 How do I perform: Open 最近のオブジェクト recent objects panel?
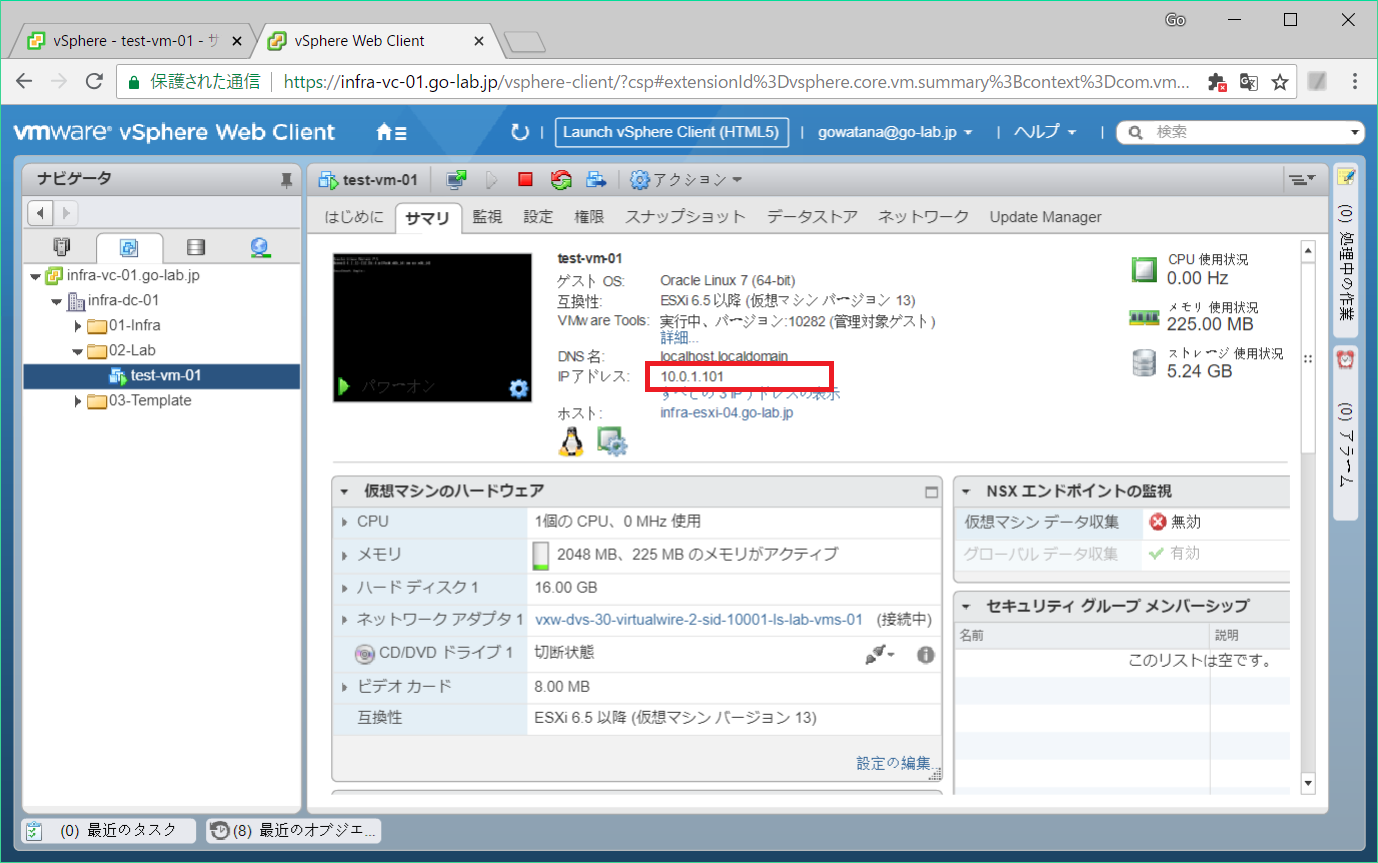click(293, 830)
